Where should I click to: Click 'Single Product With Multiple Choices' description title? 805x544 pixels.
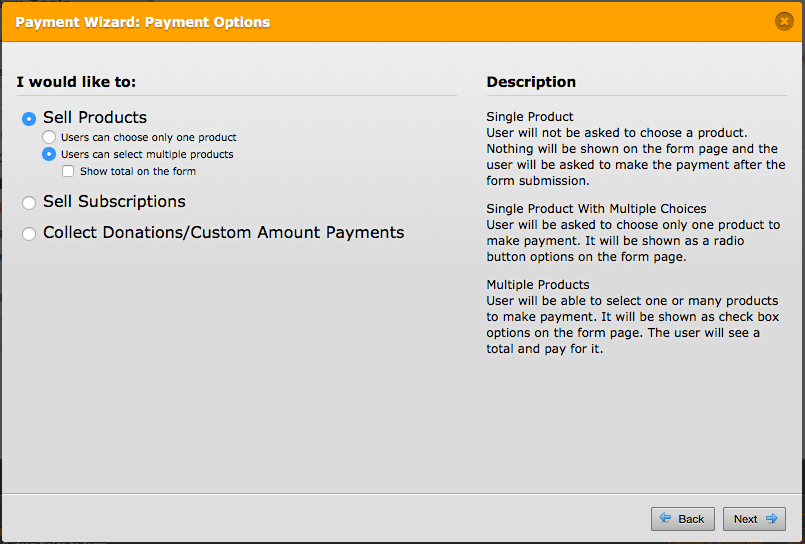pos(596,208)
